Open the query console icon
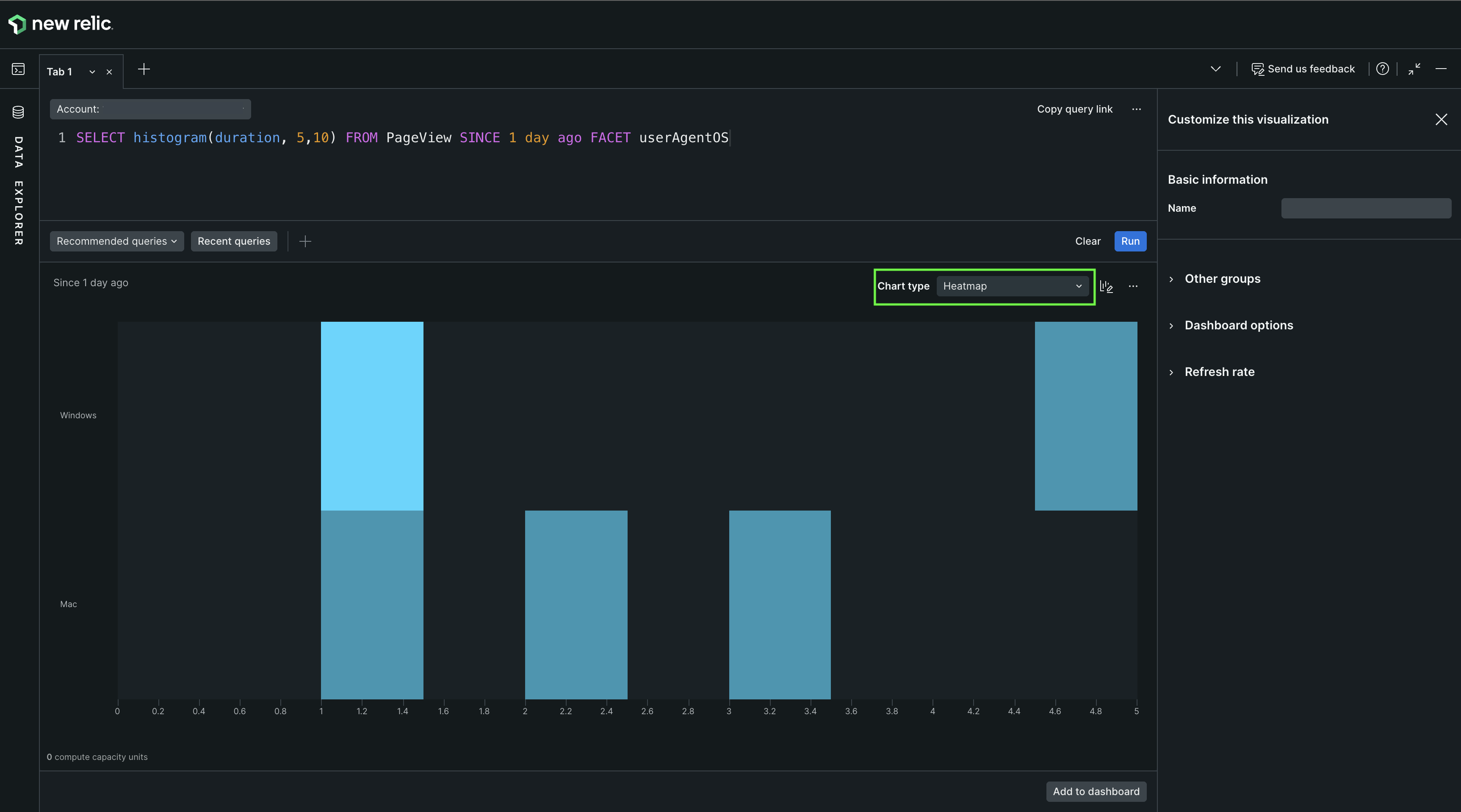Viewport: 1461px width, 812px height. pyautogui.click(x=18, y=69)
